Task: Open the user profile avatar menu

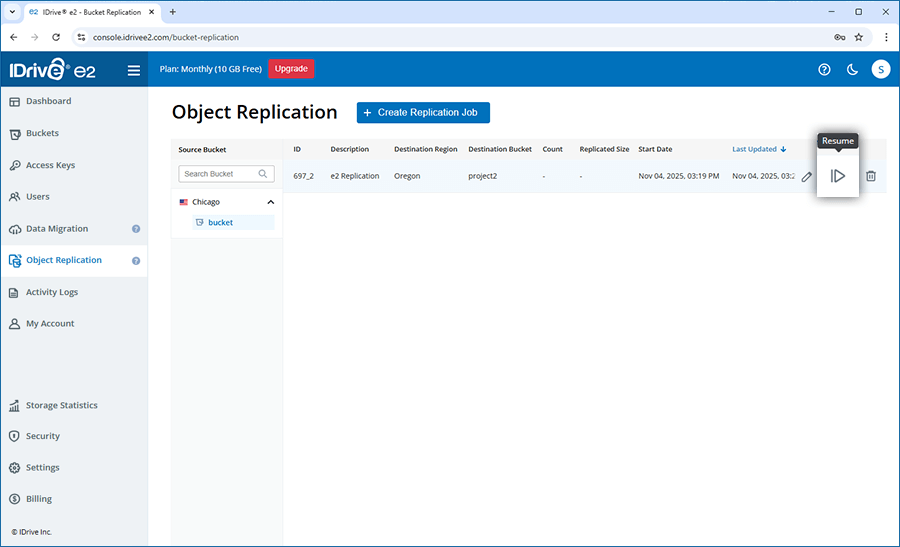Action: click(880, 69)
